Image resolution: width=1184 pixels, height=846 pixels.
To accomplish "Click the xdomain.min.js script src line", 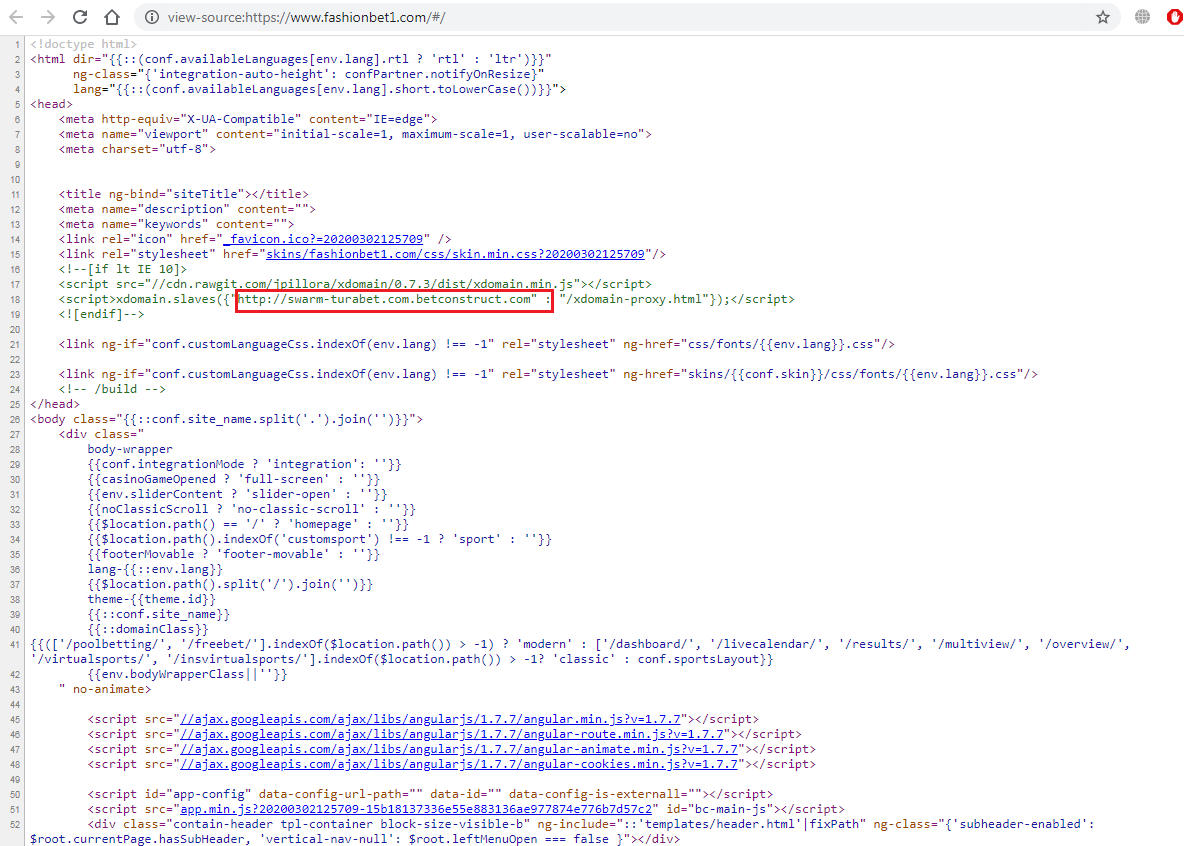I will click(x=355, y=284).
